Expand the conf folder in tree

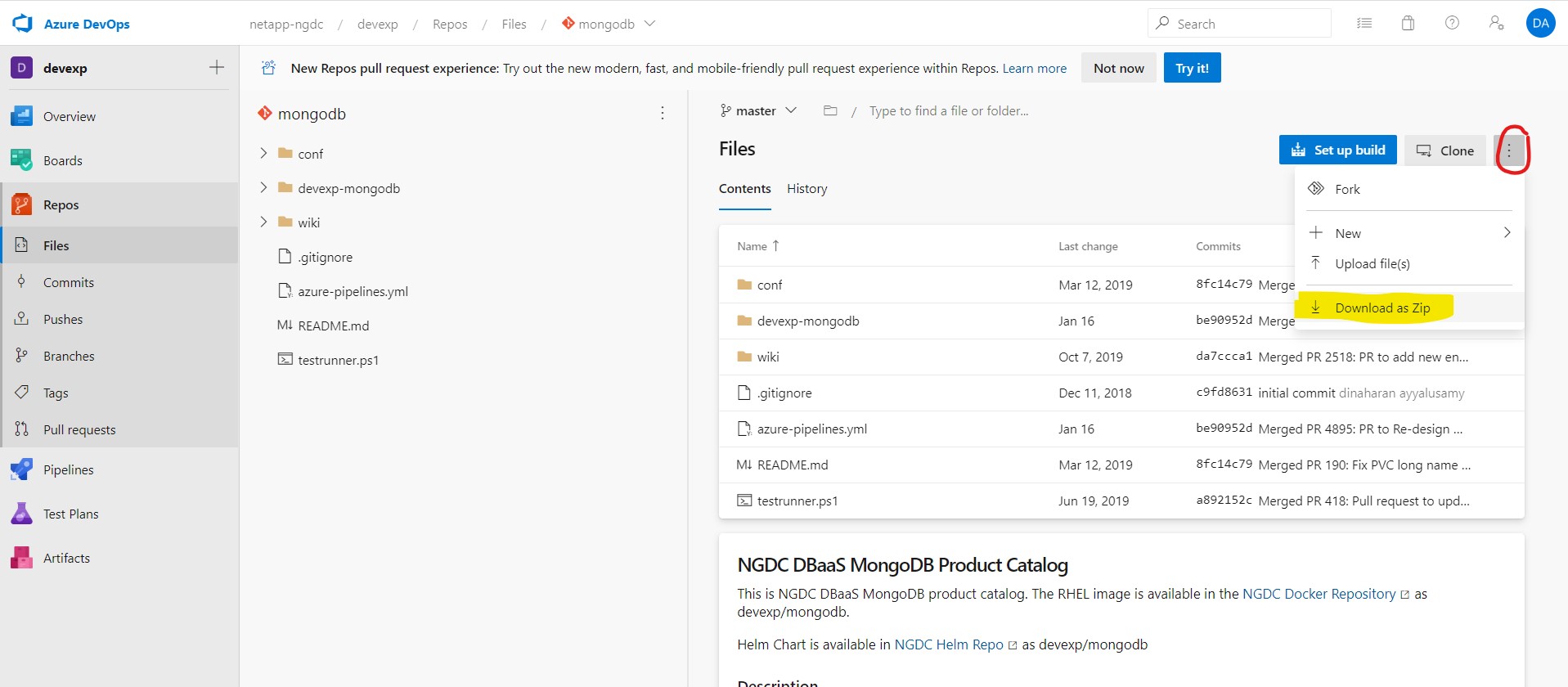(x=263, y=153)
